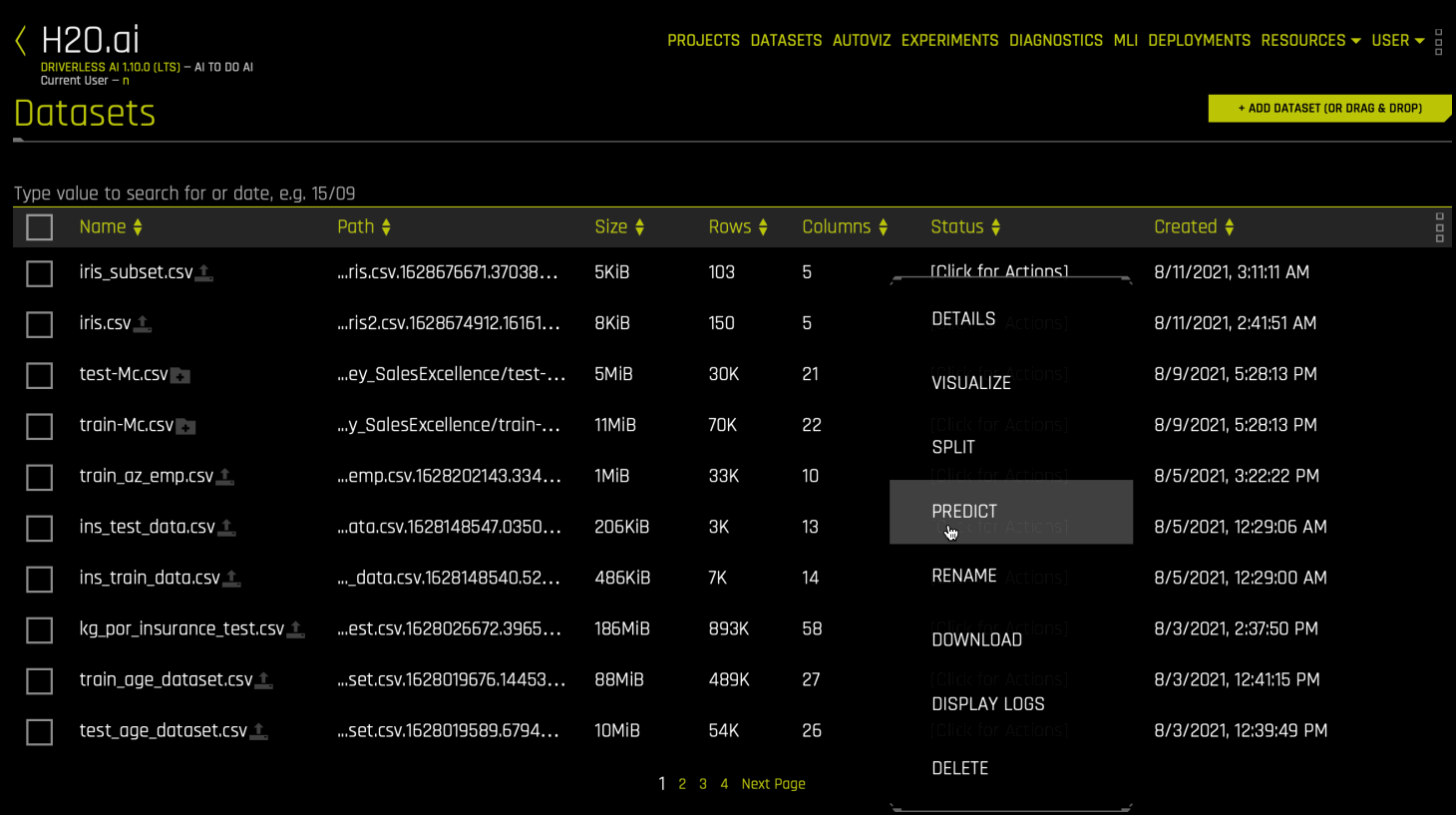Click upload icon next to test_age_dataset.csv
The width and height of the screenshot is (1456, 815).
pyautogui.click(x=259, y=731)
